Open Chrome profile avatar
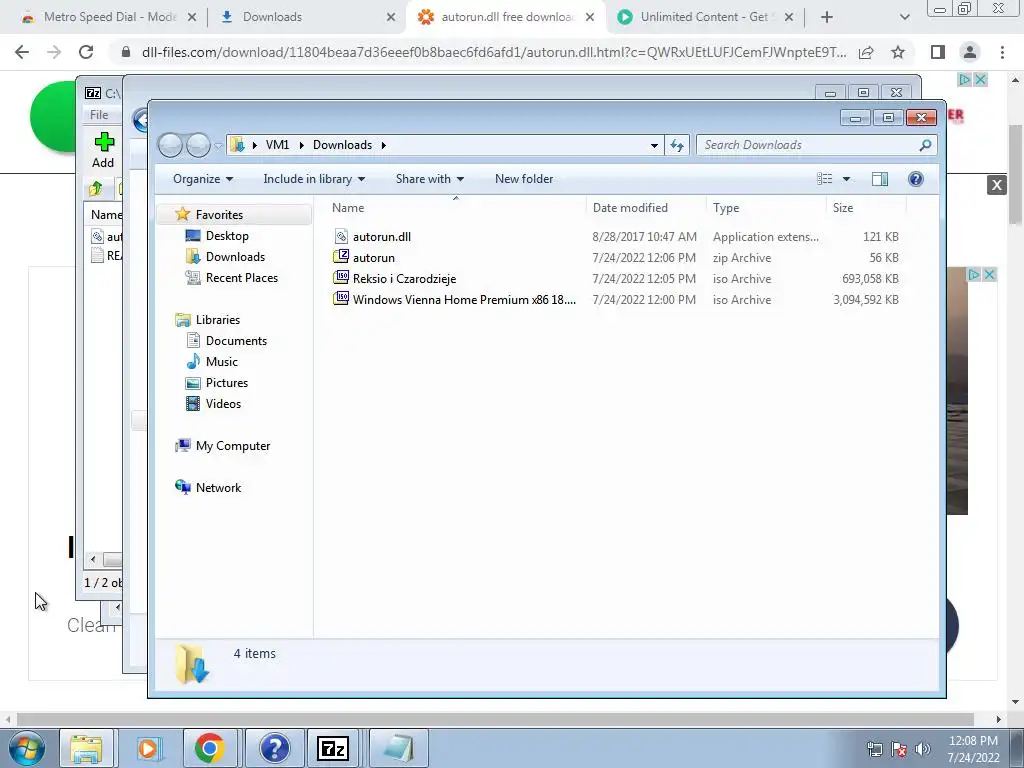Screen dimensions: 1024x768 point(970,52)
